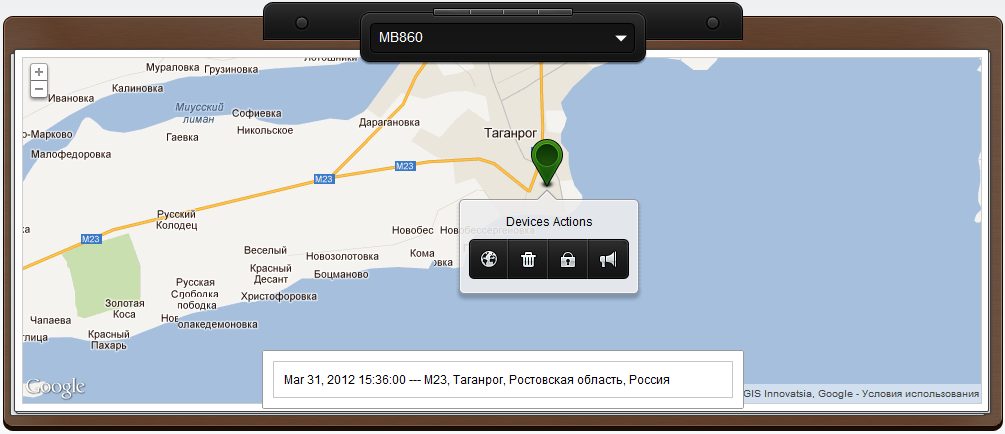Click the M23 road badge near Русский Колодец

92,238
